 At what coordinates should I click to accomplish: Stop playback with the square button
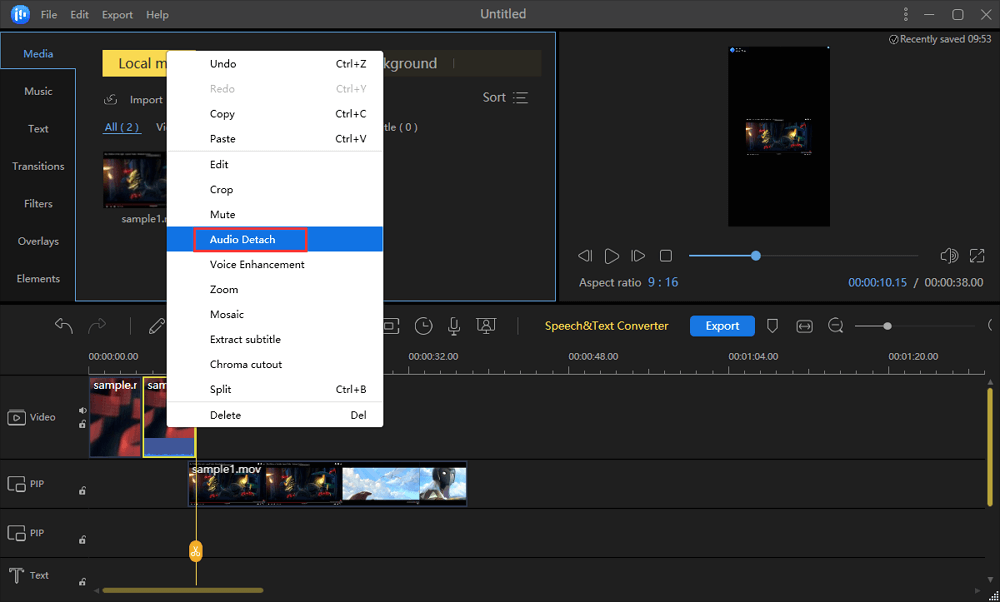(x=666, y=256)
